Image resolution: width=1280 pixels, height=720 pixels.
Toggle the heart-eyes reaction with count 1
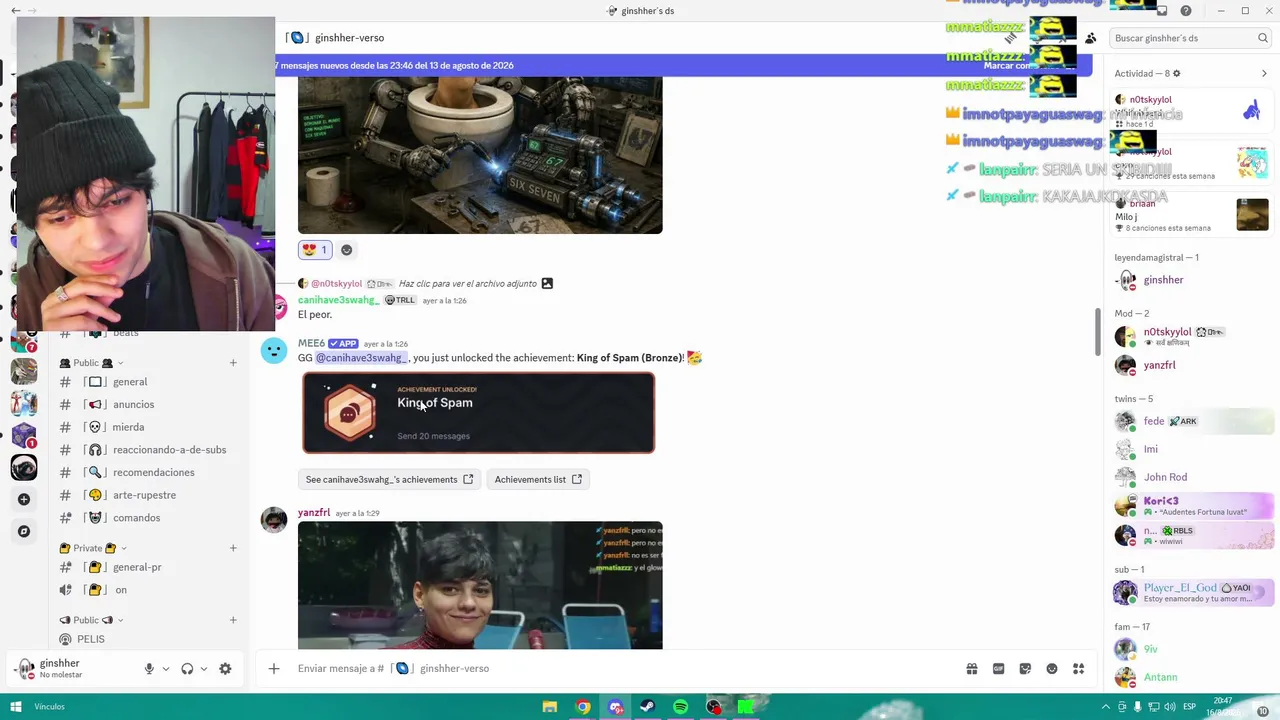coord(314,249)
